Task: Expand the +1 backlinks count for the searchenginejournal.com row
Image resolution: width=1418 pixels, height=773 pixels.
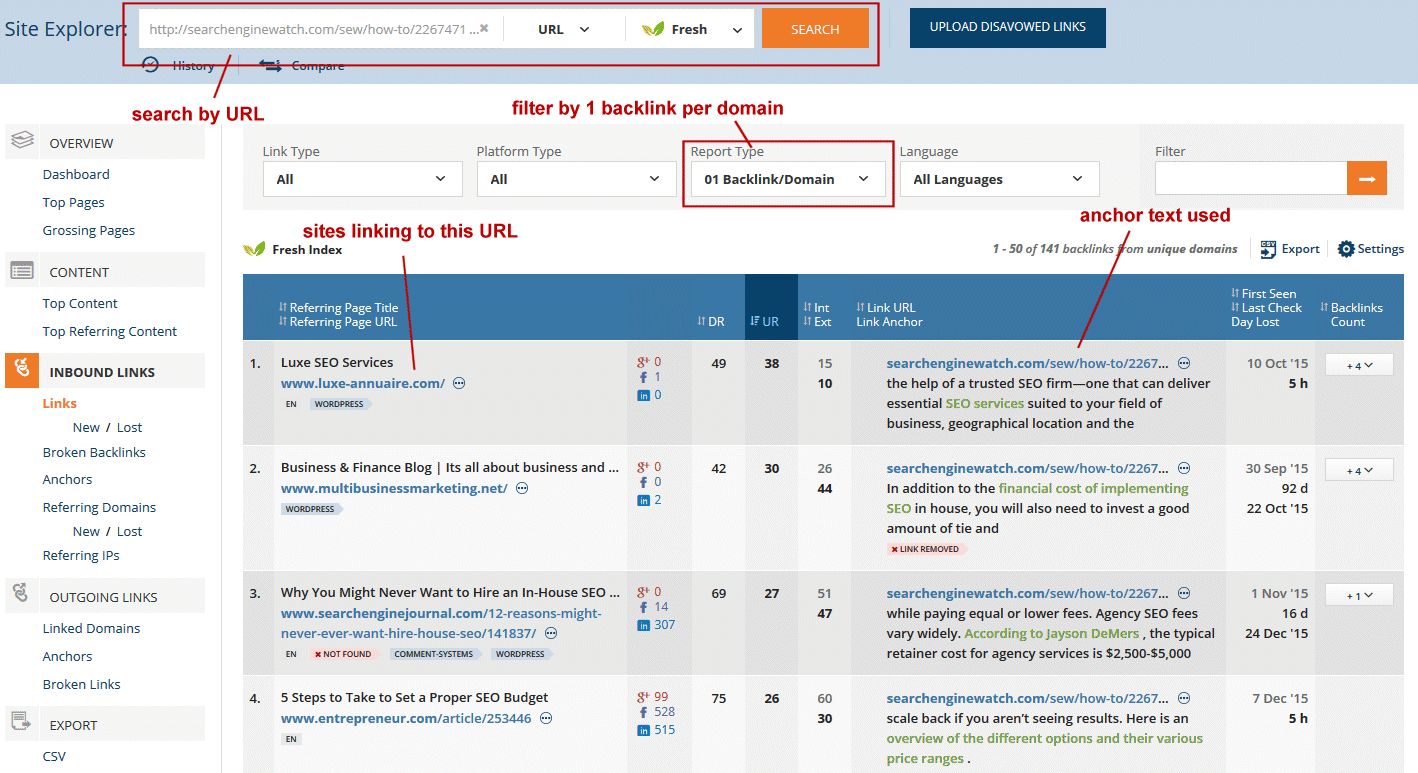Action: (x=1359, y=595)
